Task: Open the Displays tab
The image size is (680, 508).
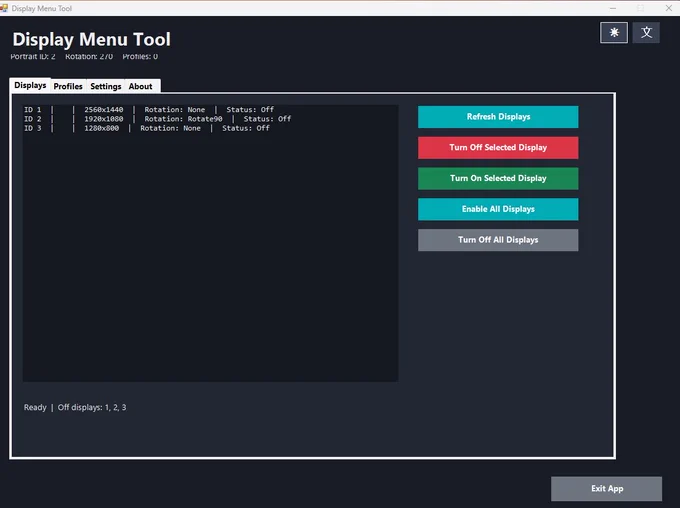Action: [x=30, y=85]
